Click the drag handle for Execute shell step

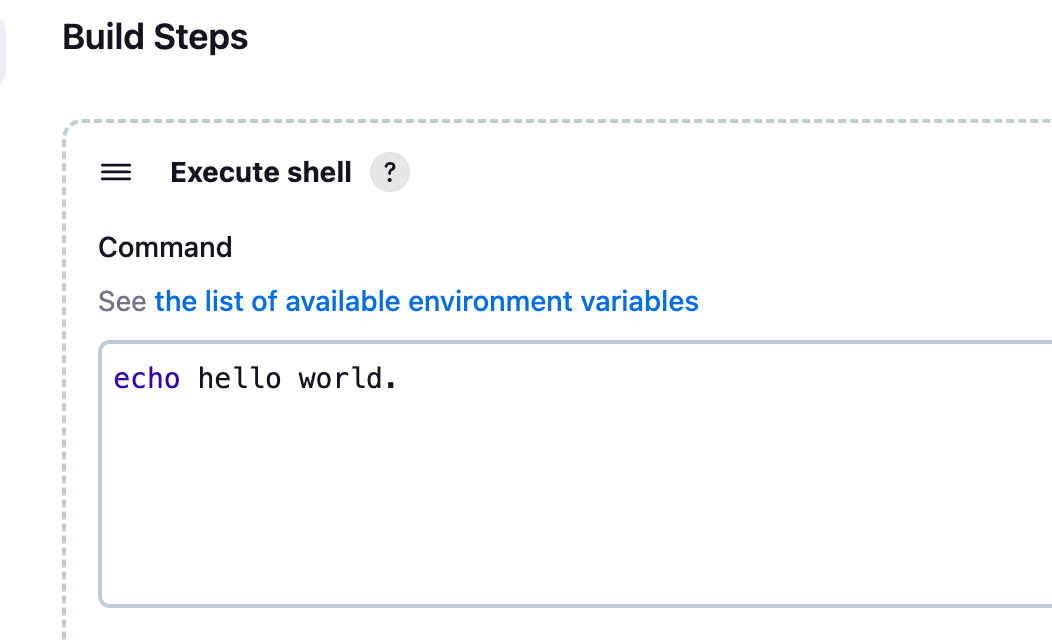pyautogui.click(x=116, y=173)
